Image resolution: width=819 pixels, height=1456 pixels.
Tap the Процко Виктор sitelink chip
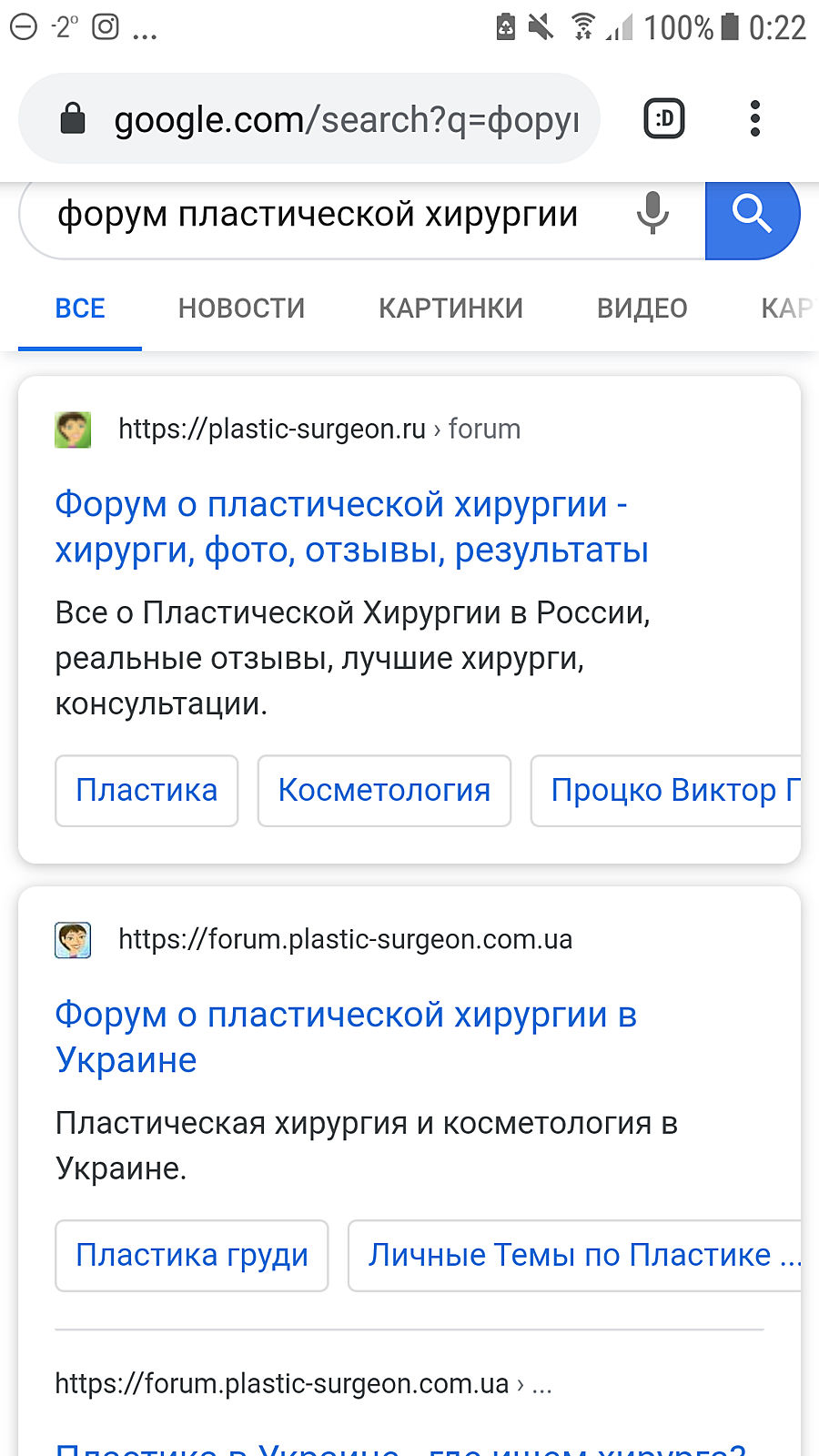pyautogui.click(x=669, y=791)
